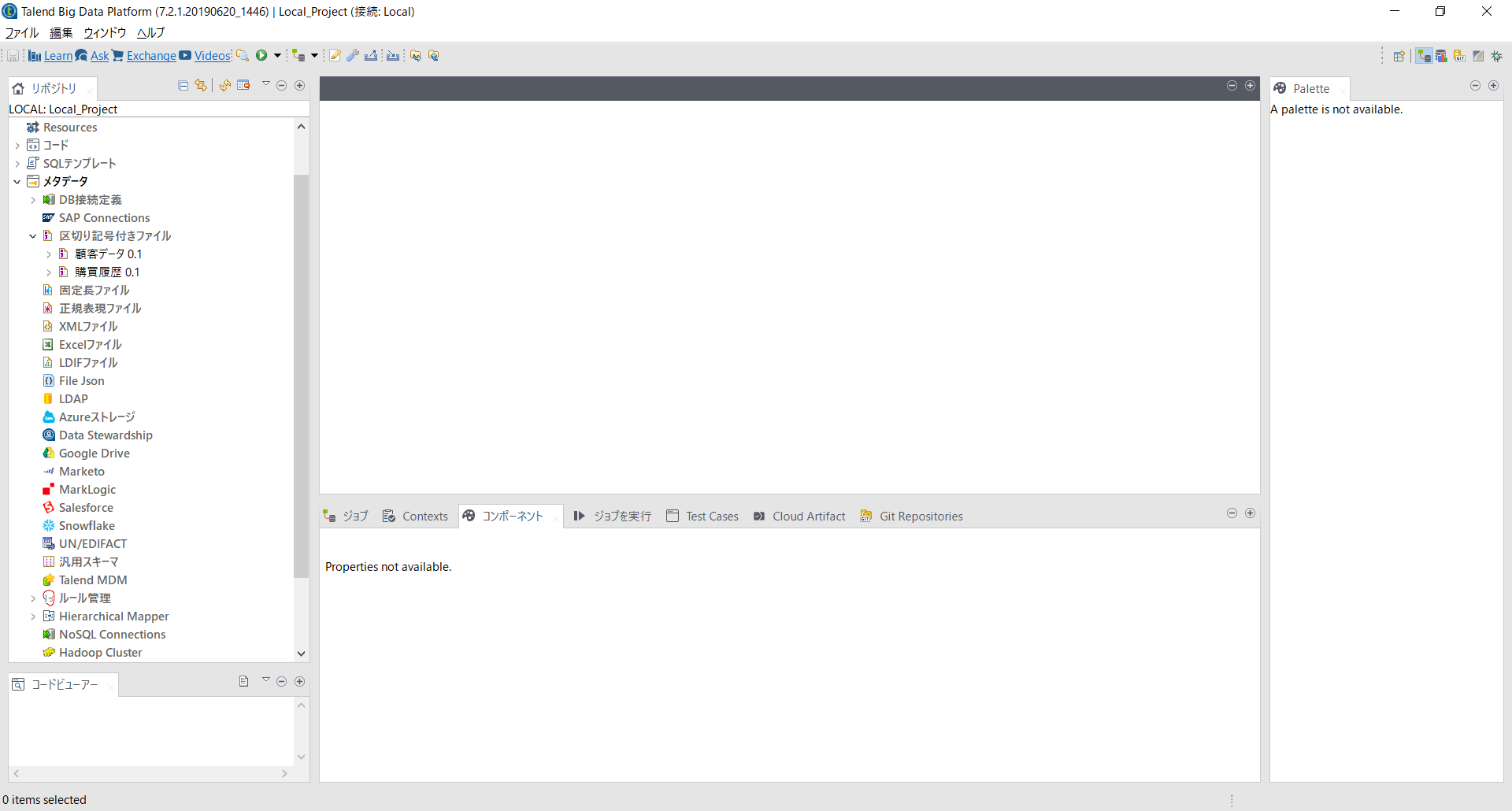This screenshot has height=811, width=1512.
Task: Click the export items toolbar icon
Action: (371, 56)
